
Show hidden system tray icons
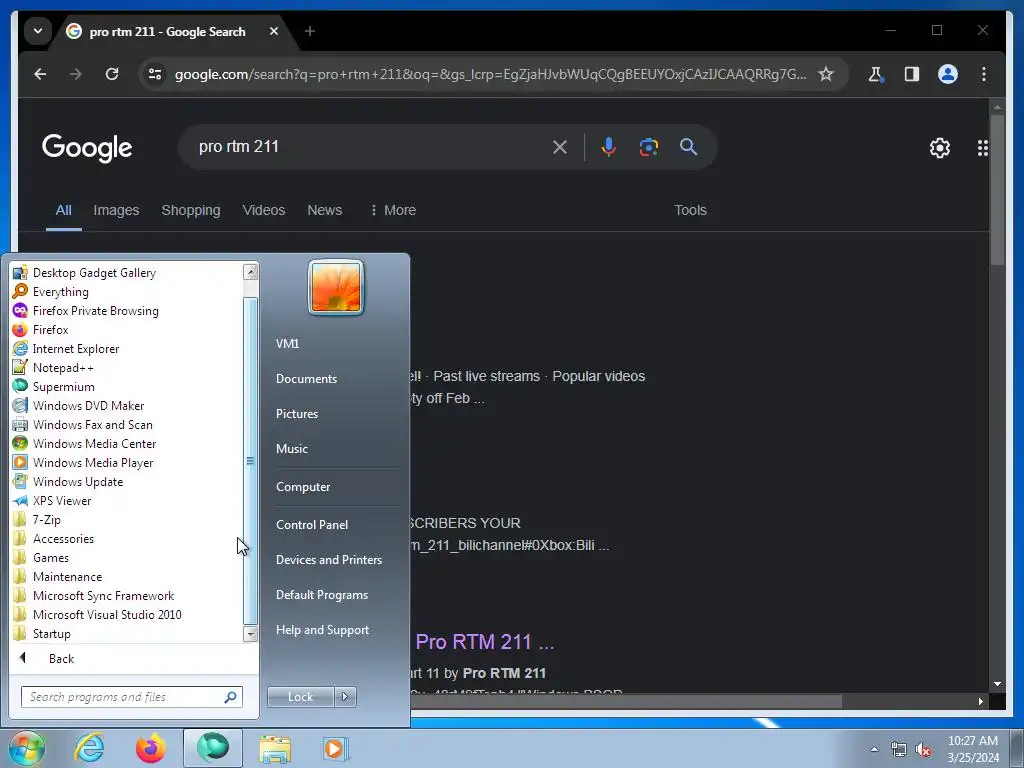coord(874,749)
